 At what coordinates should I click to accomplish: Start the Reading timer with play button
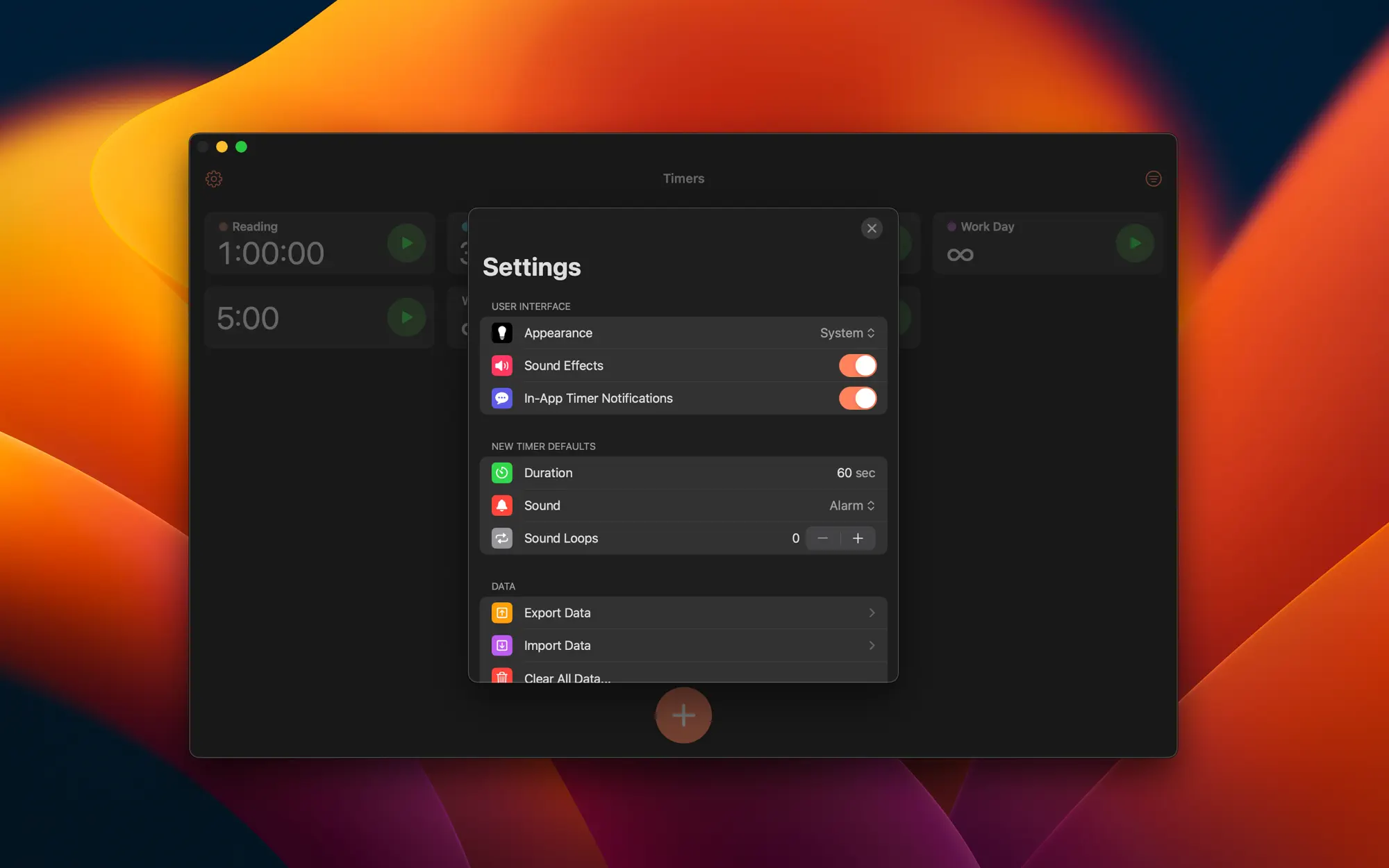click(406, 243)
